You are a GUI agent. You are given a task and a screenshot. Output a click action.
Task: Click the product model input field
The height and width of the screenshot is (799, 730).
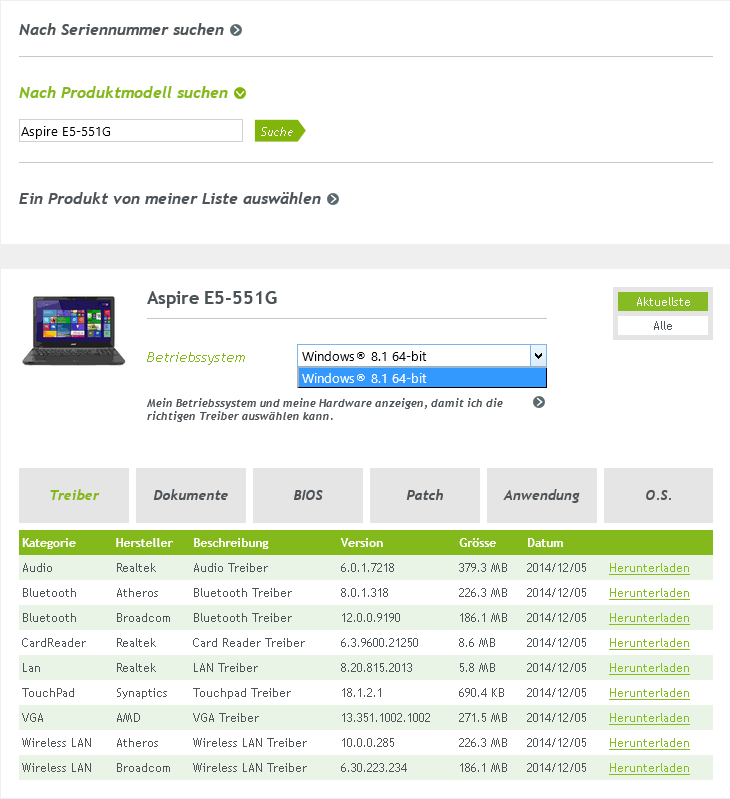coord(131,131)
